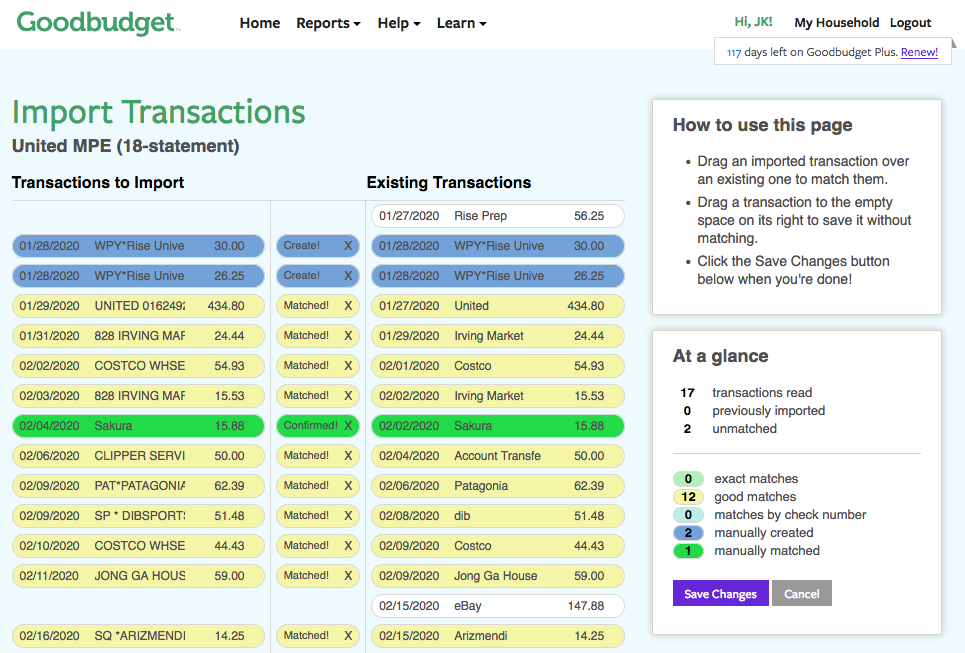The height and width of the screenshot is (653, 965).
Task: Select existing Jong Ga House transaction
Action: (498, 575)
